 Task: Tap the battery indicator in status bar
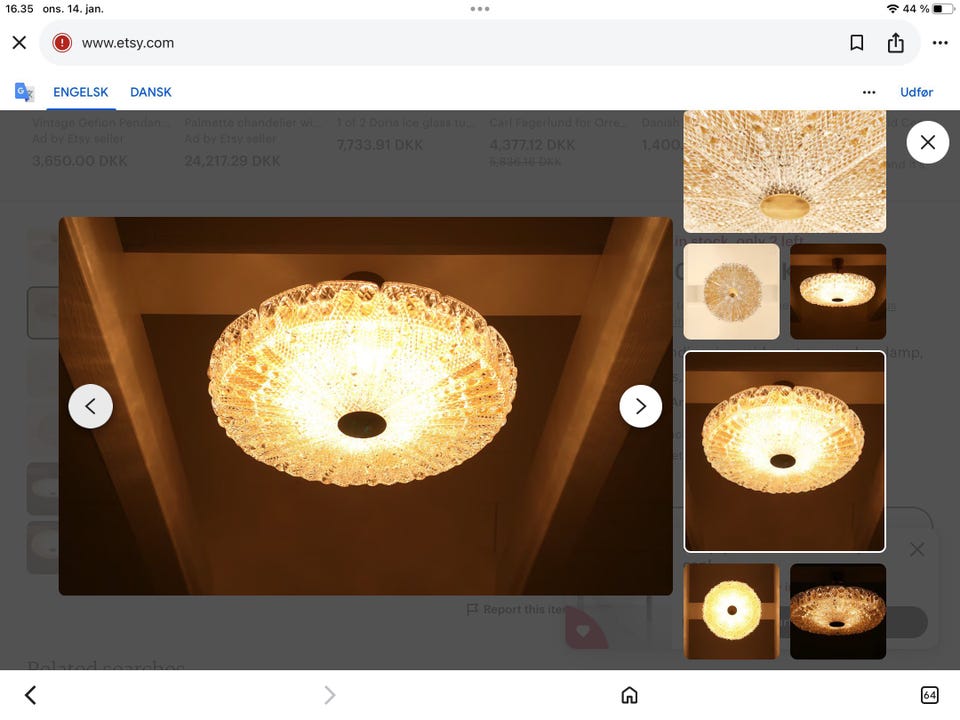[943, 9]
